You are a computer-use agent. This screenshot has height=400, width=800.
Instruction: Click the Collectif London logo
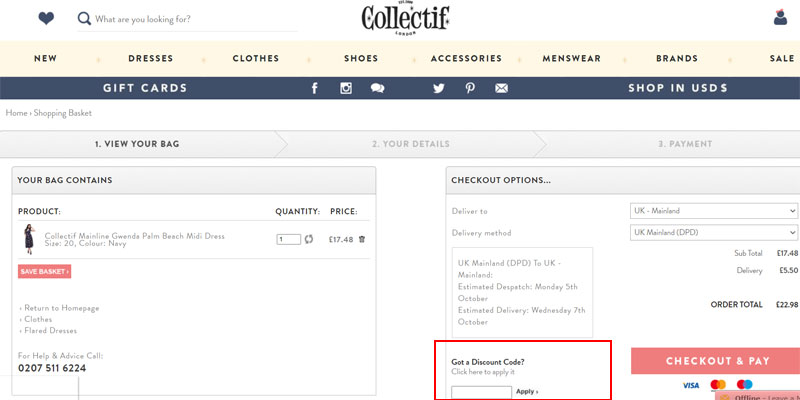406,19
